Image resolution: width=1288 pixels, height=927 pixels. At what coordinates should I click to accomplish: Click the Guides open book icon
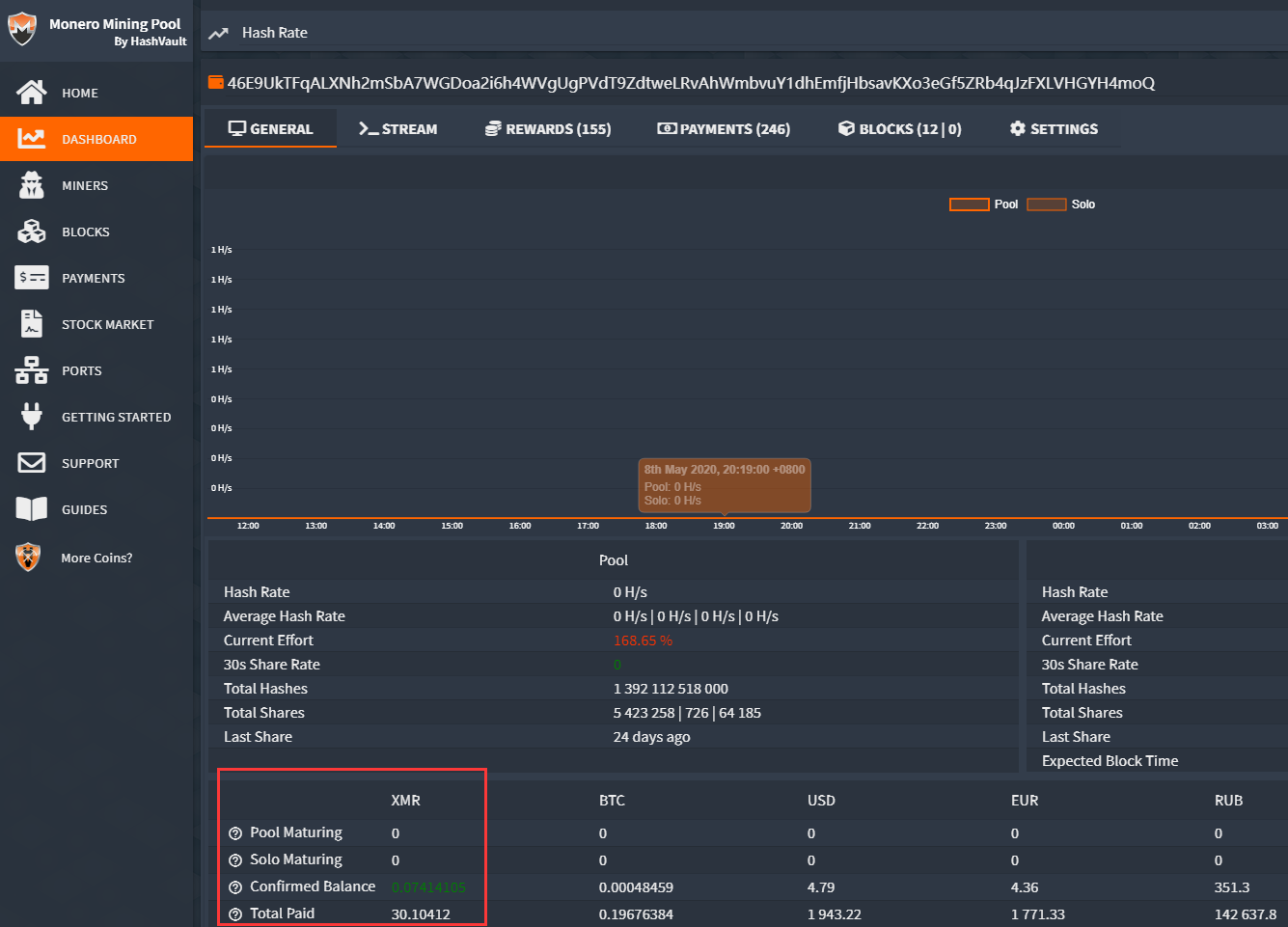coord(32,509)
